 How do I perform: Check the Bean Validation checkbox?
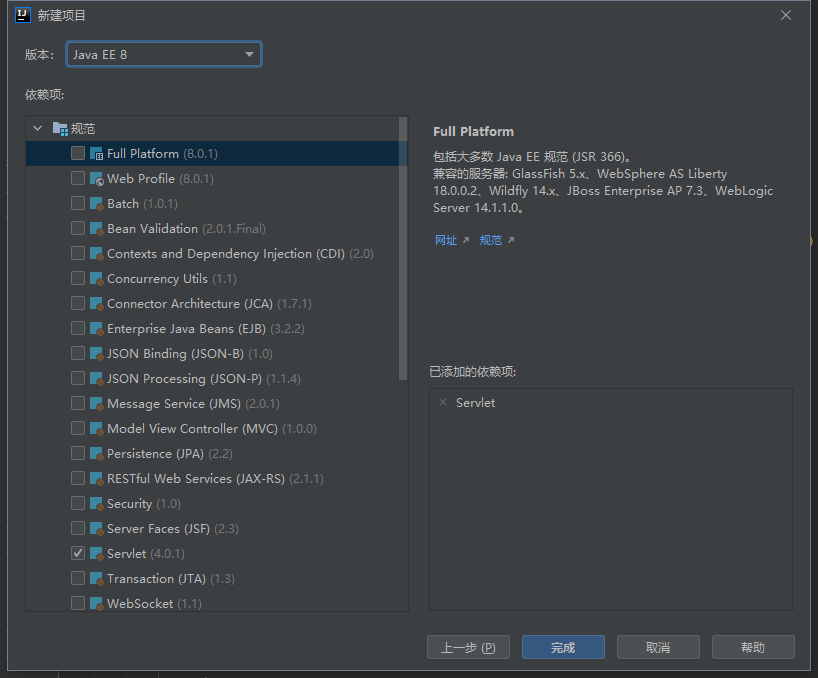coord(78,228)
